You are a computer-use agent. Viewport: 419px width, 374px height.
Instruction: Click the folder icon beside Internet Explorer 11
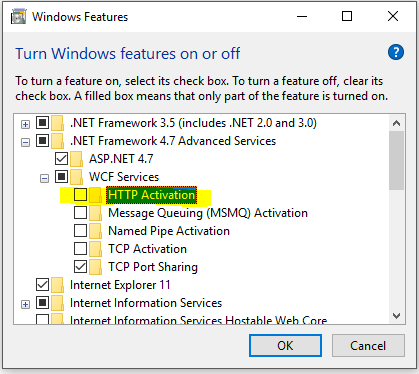pos(57,285)
